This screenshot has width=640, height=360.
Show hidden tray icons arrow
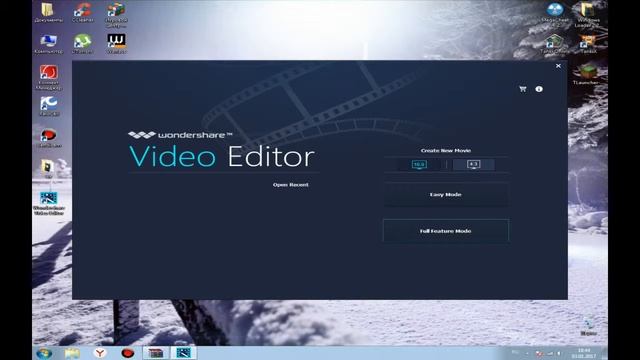(527, 353)
